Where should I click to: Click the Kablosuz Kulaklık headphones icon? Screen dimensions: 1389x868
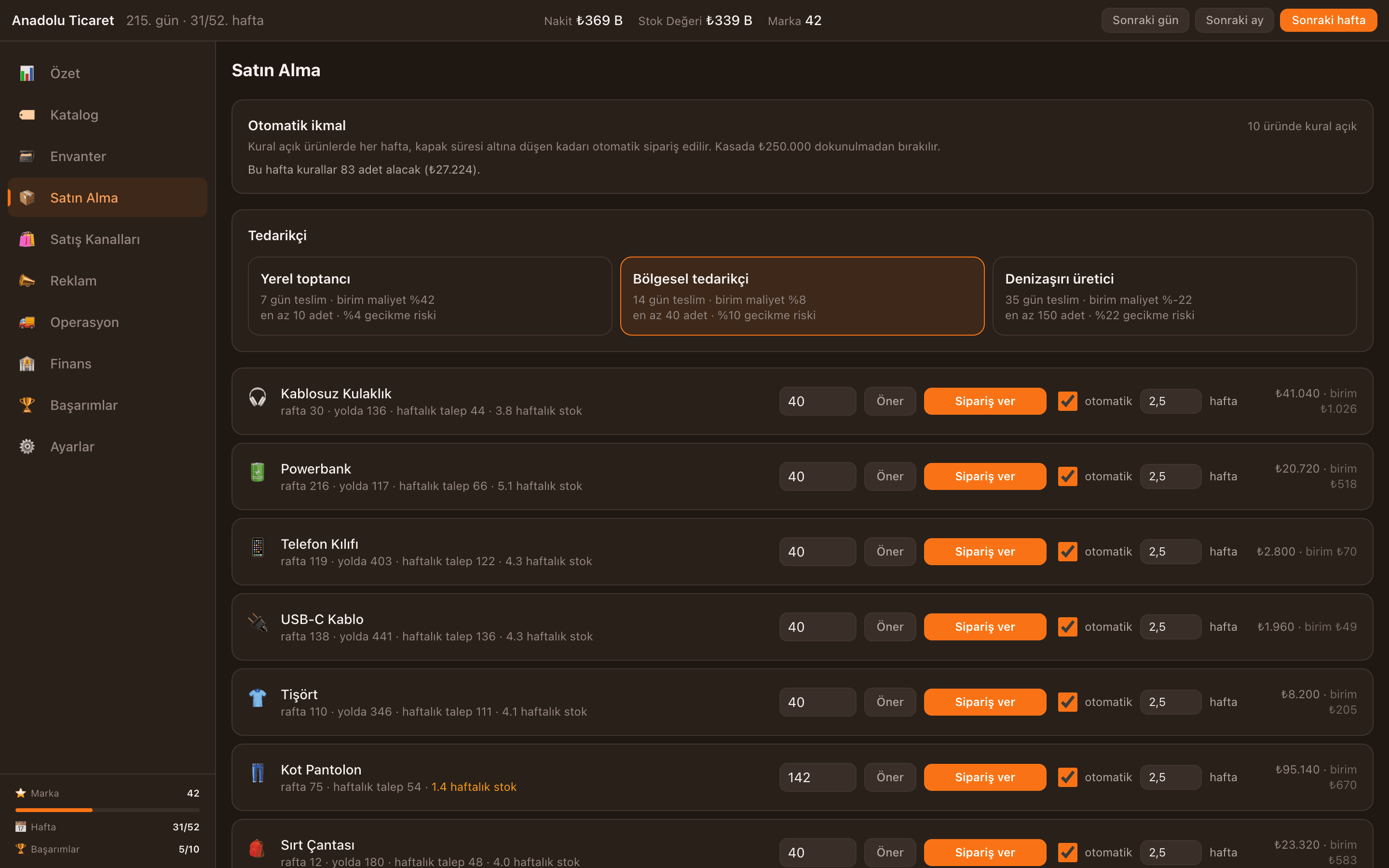click(258, 397)
